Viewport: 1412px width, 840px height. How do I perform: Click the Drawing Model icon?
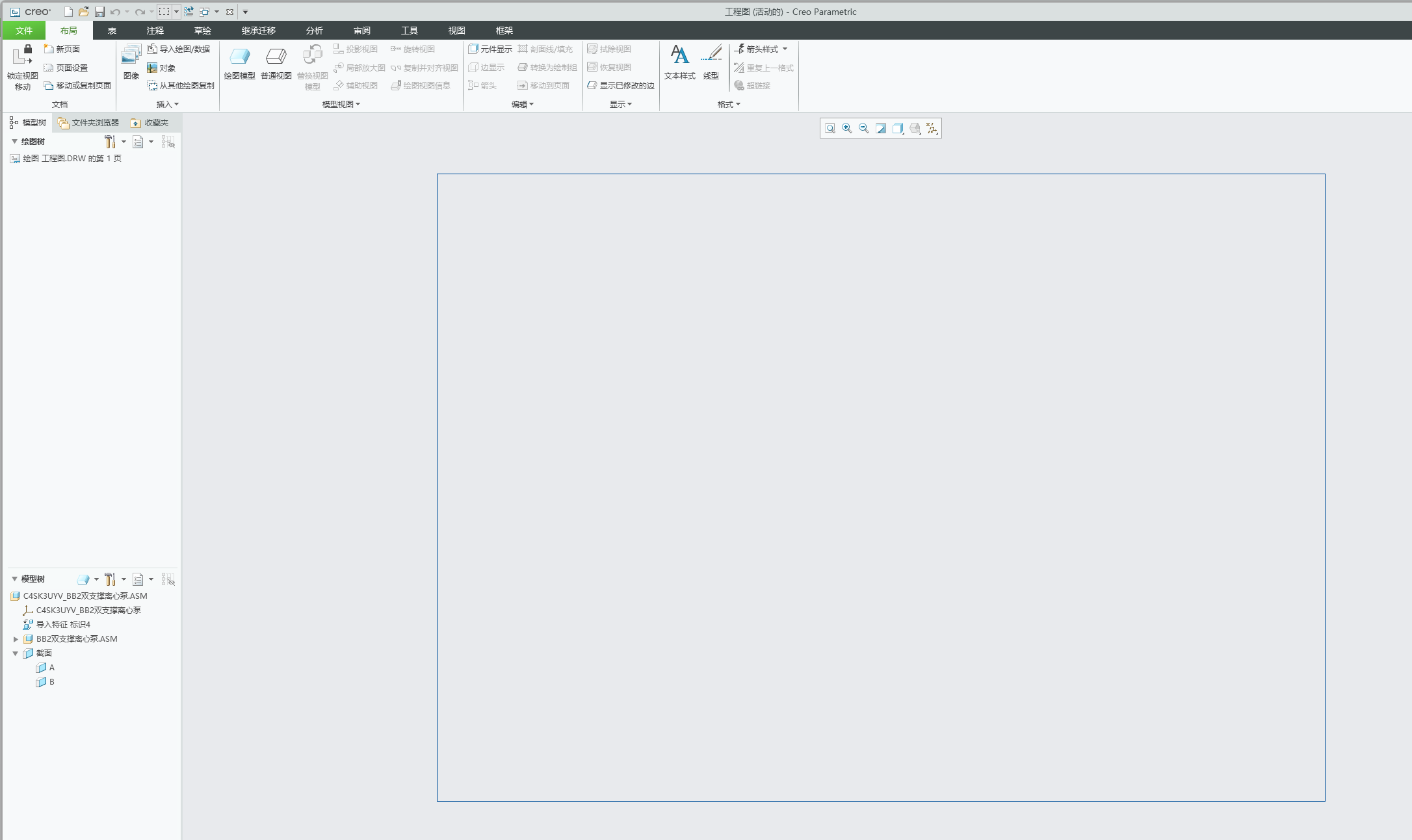239,62
